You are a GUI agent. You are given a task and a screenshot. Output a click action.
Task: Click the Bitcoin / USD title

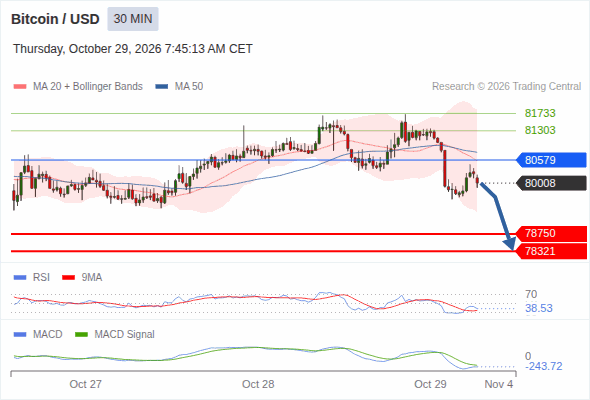pyautogui.click(x=55, y=19)
